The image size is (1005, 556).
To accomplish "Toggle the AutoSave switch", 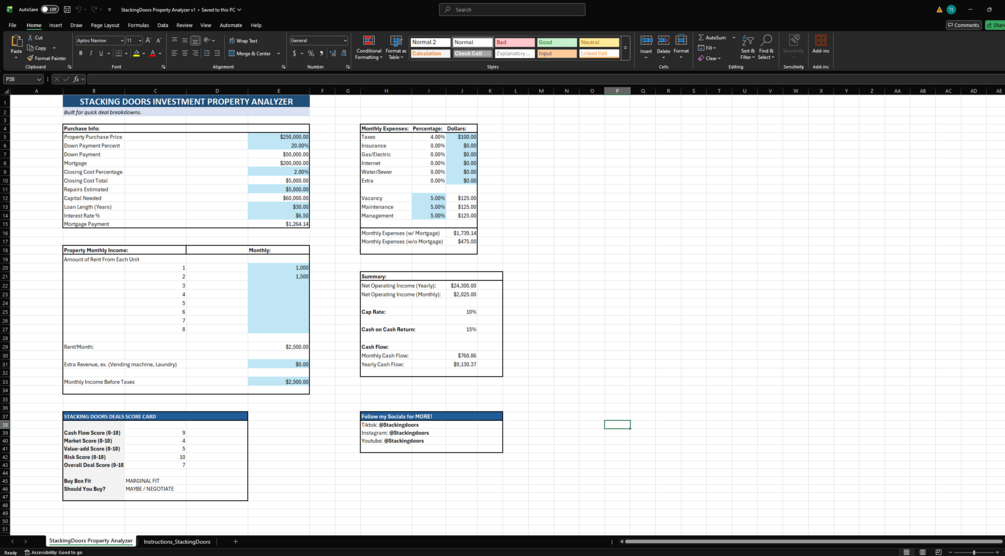I will tap(50, 10).
